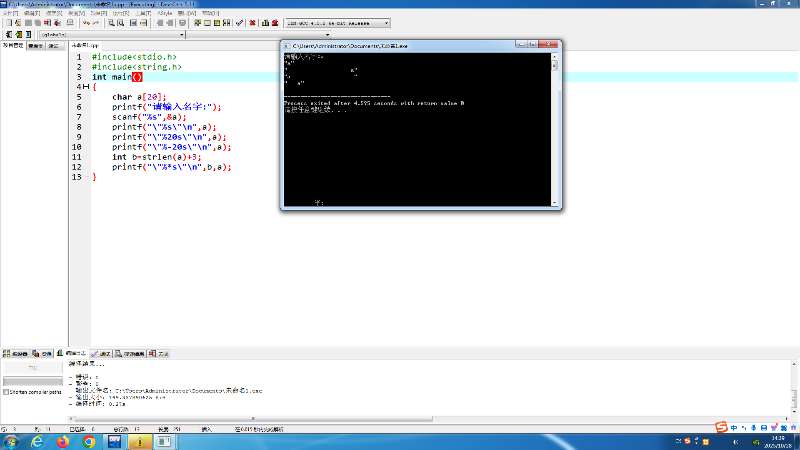The height and width of the screenshot is (450, 800).
Task: Open the 工具 (Tools) menu
Action: pyautogui.click(x=143, y=13)
